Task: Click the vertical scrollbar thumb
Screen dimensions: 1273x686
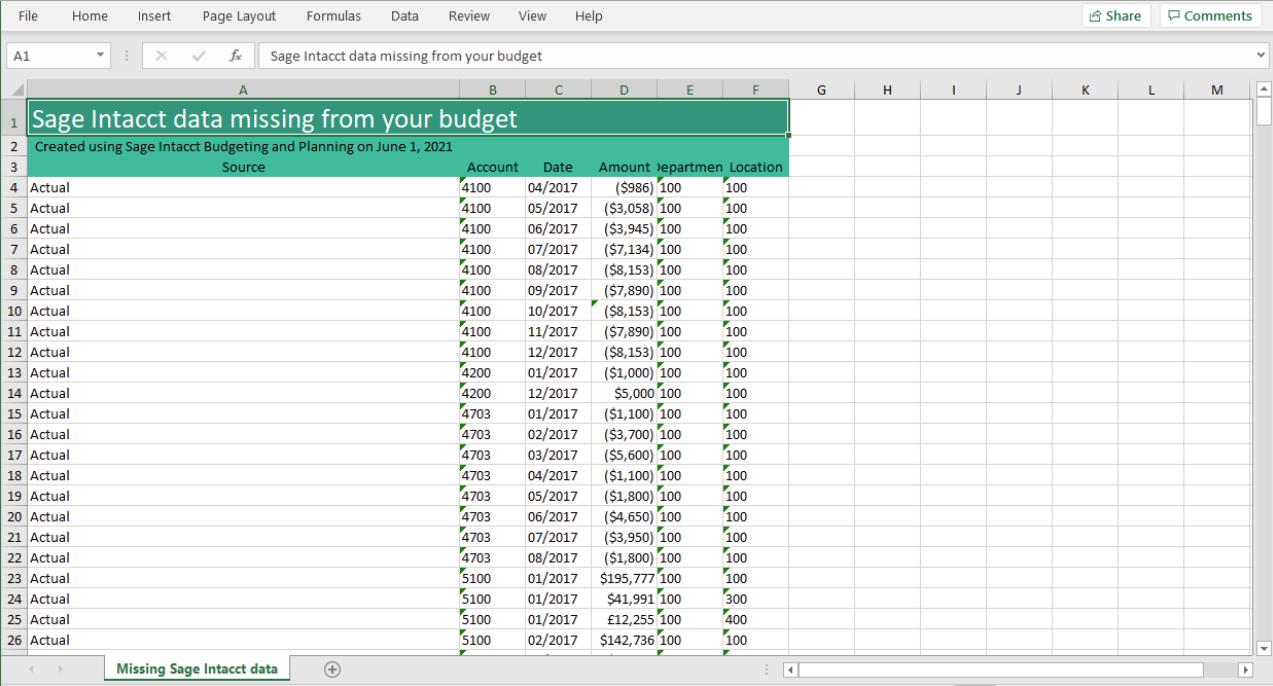Action: click(x=1263, y=110)
